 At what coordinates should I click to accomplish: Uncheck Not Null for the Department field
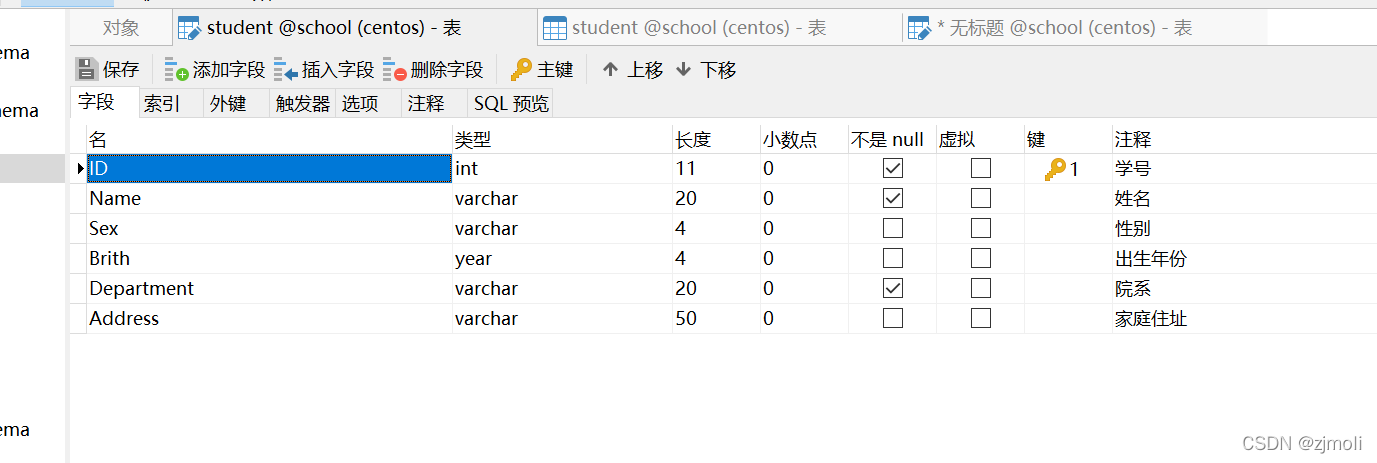(893, 288)
